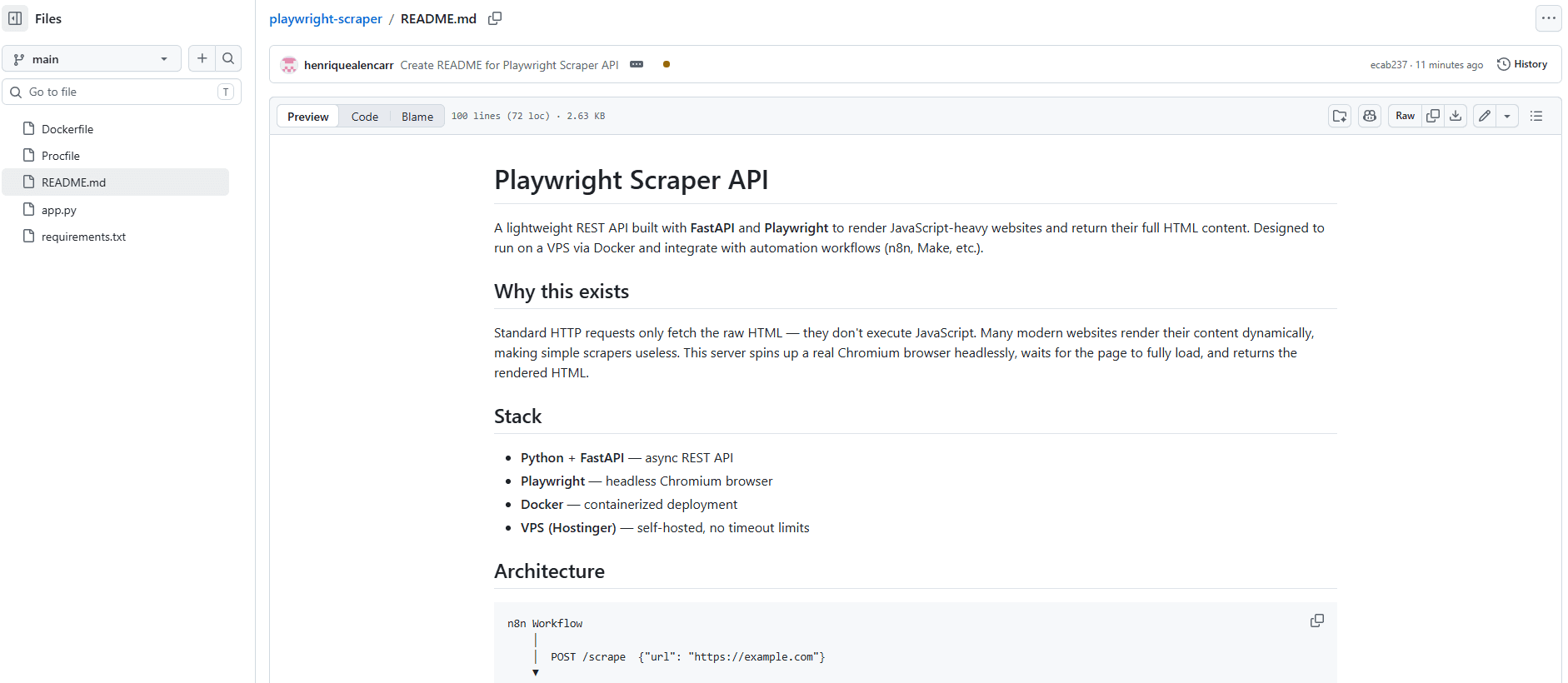The height and width of the screenshot is (683, 1568).
Task: Click the 'n8n Workflow' code line
Action: coord(545,623)
